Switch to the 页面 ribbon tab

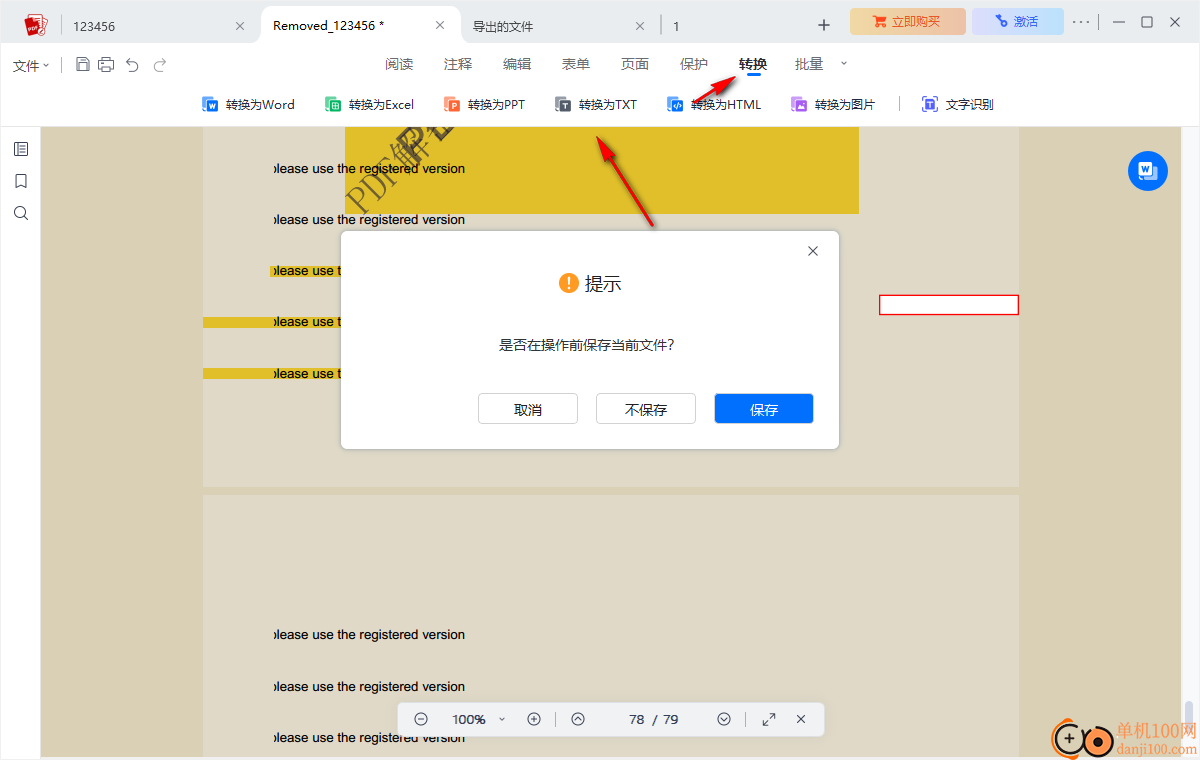coord(635,64)
